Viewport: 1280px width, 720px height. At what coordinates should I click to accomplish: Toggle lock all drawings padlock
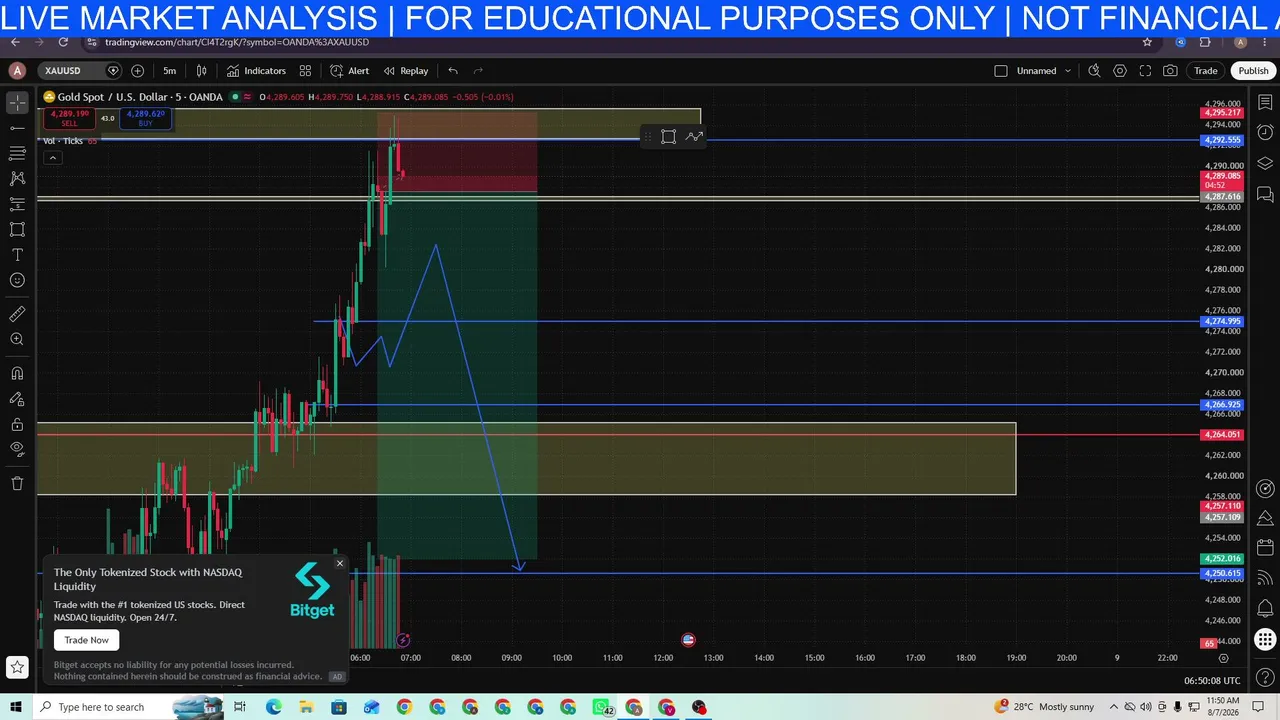click(17, 424)
